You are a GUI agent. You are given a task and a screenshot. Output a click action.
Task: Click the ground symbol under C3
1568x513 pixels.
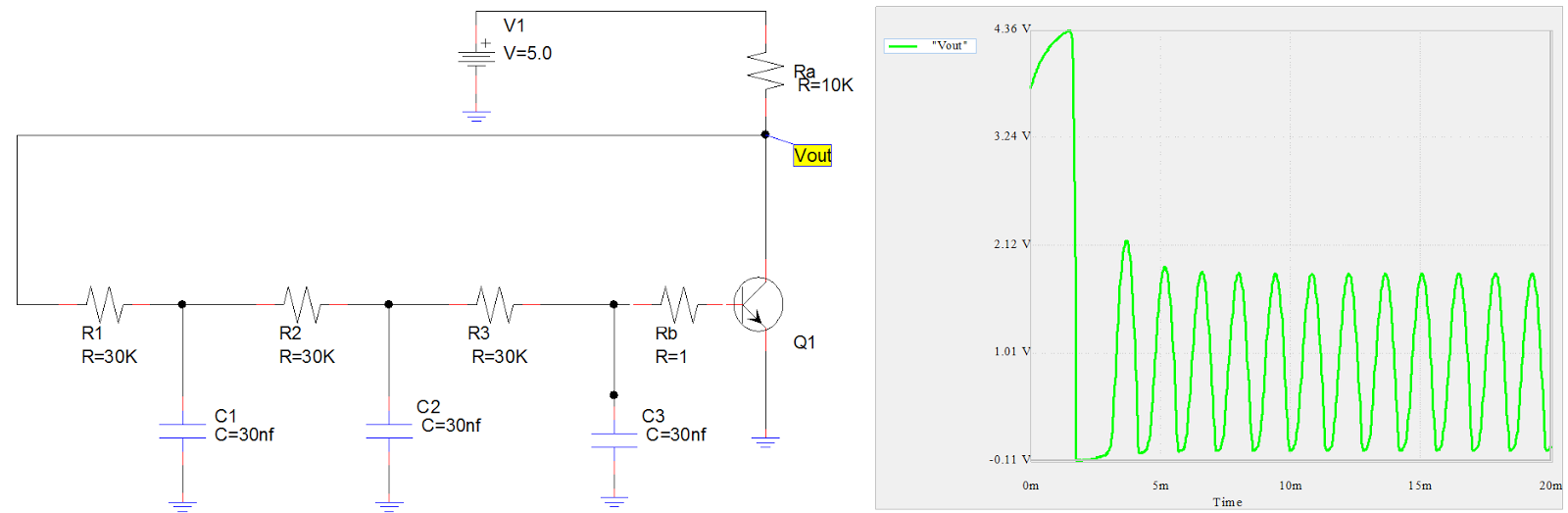614,503
